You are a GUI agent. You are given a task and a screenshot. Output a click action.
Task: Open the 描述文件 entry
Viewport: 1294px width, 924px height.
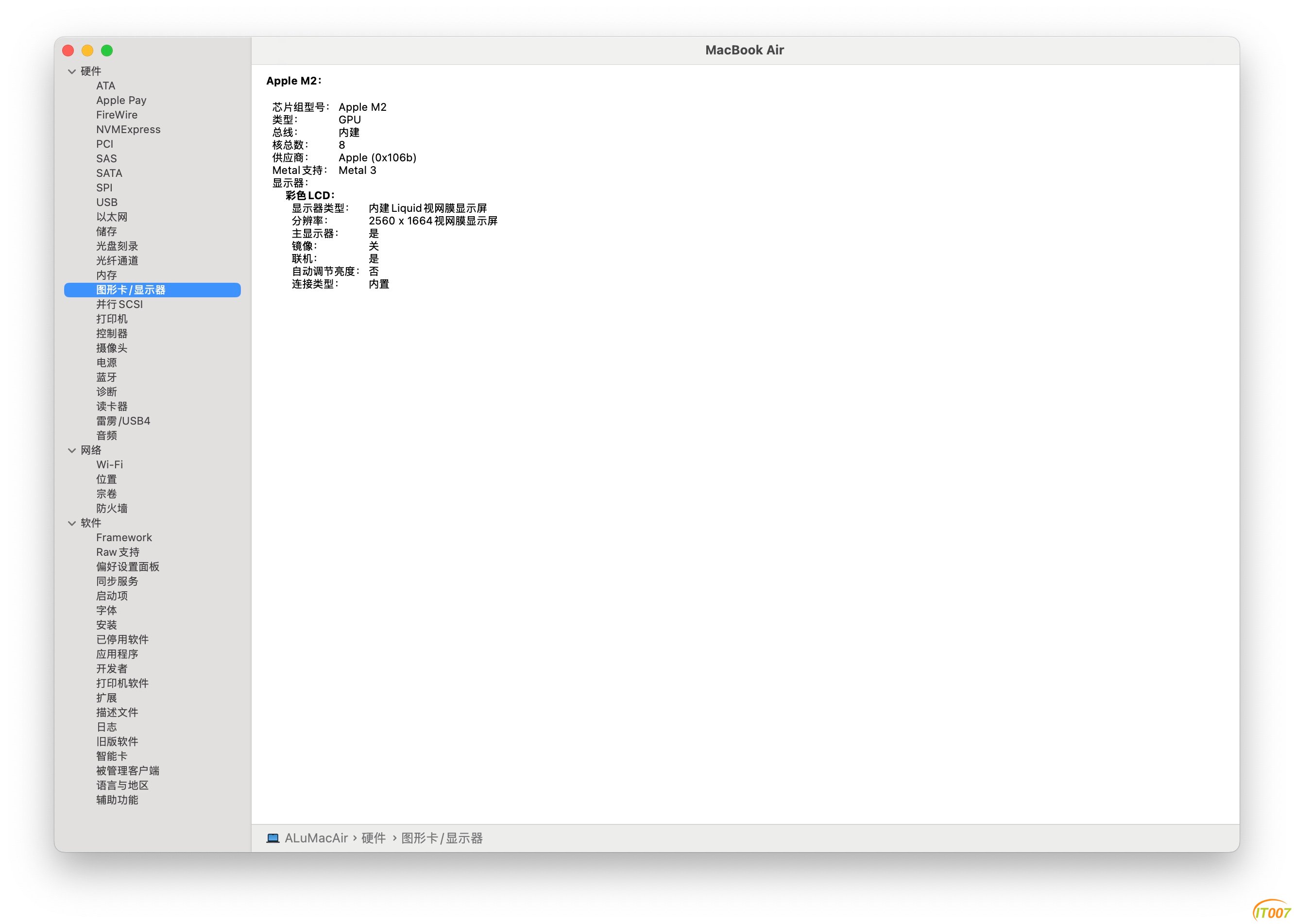(117, 712)
